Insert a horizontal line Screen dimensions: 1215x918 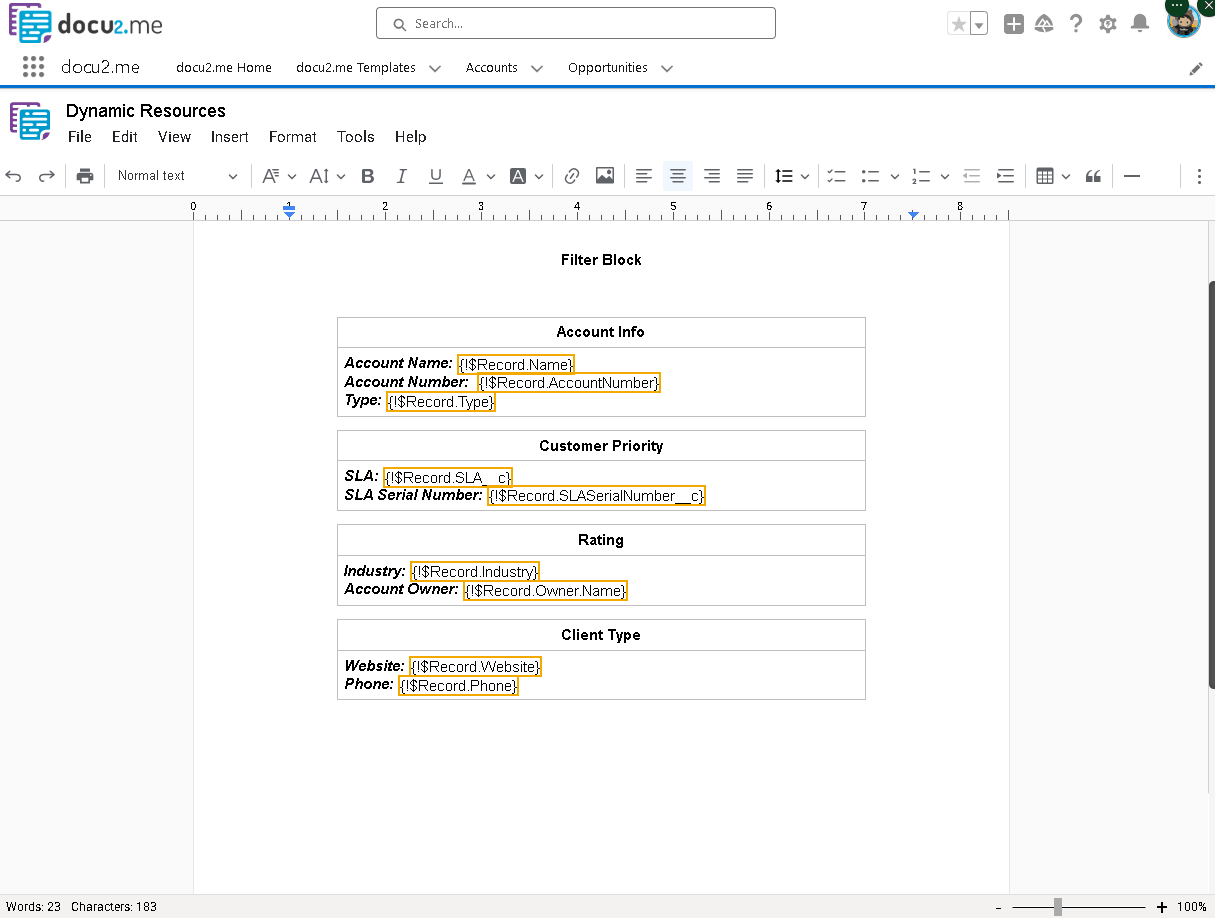point(1132,176)
